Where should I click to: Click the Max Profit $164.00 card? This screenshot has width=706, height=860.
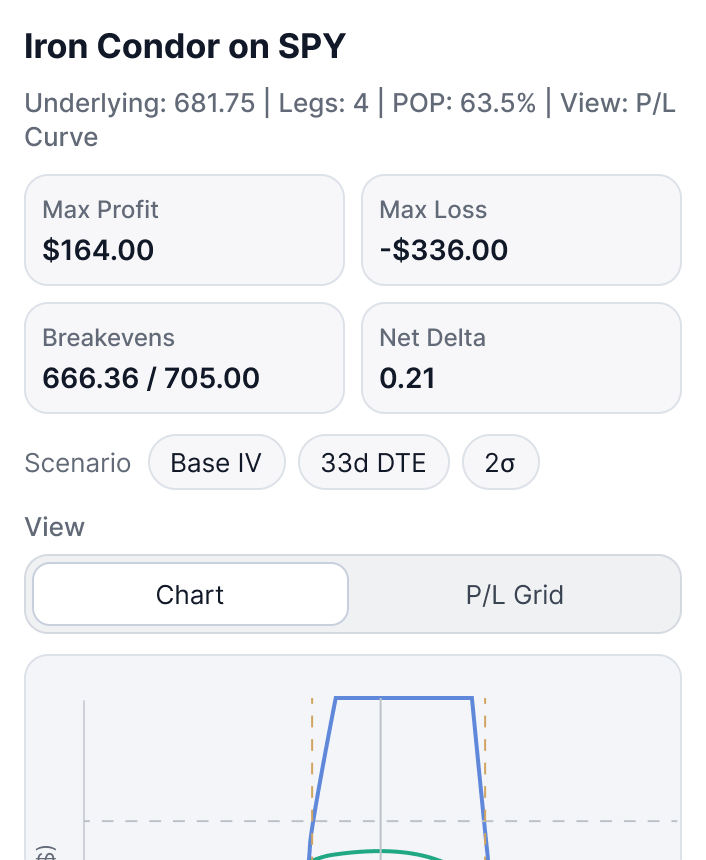(184, 230)
